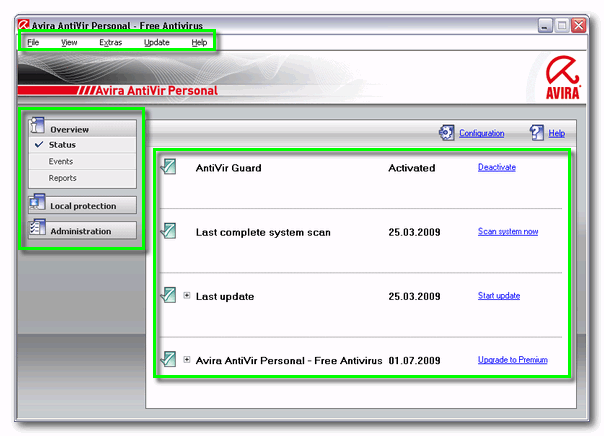The image size is (604, 436).
Task: Click the Last update status check icon
Action: pos(168,295)
